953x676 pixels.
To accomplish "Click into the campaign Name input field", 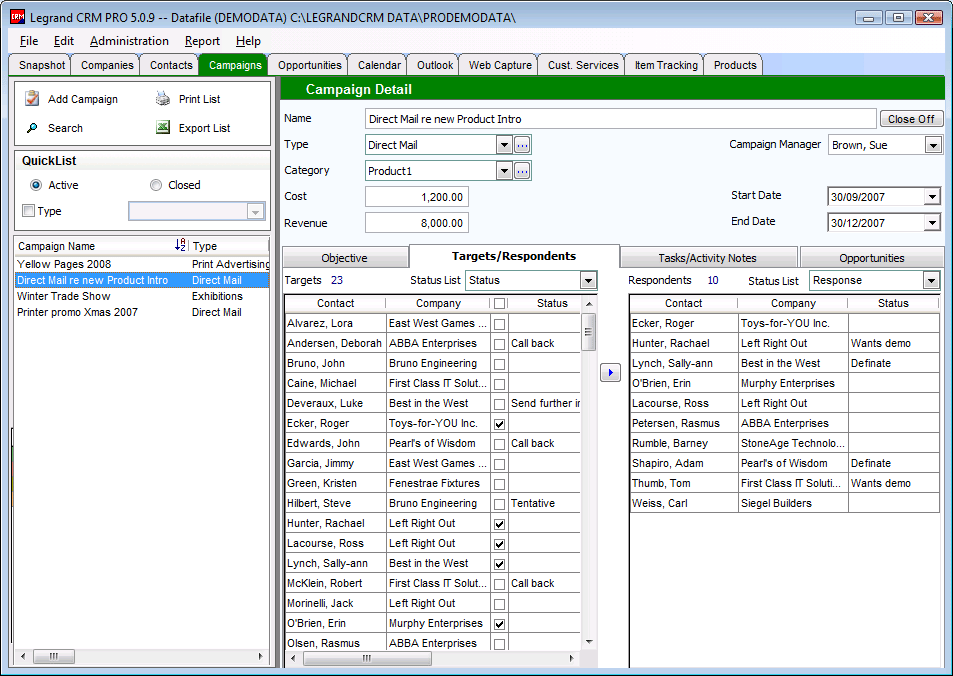I will [621, 119].
